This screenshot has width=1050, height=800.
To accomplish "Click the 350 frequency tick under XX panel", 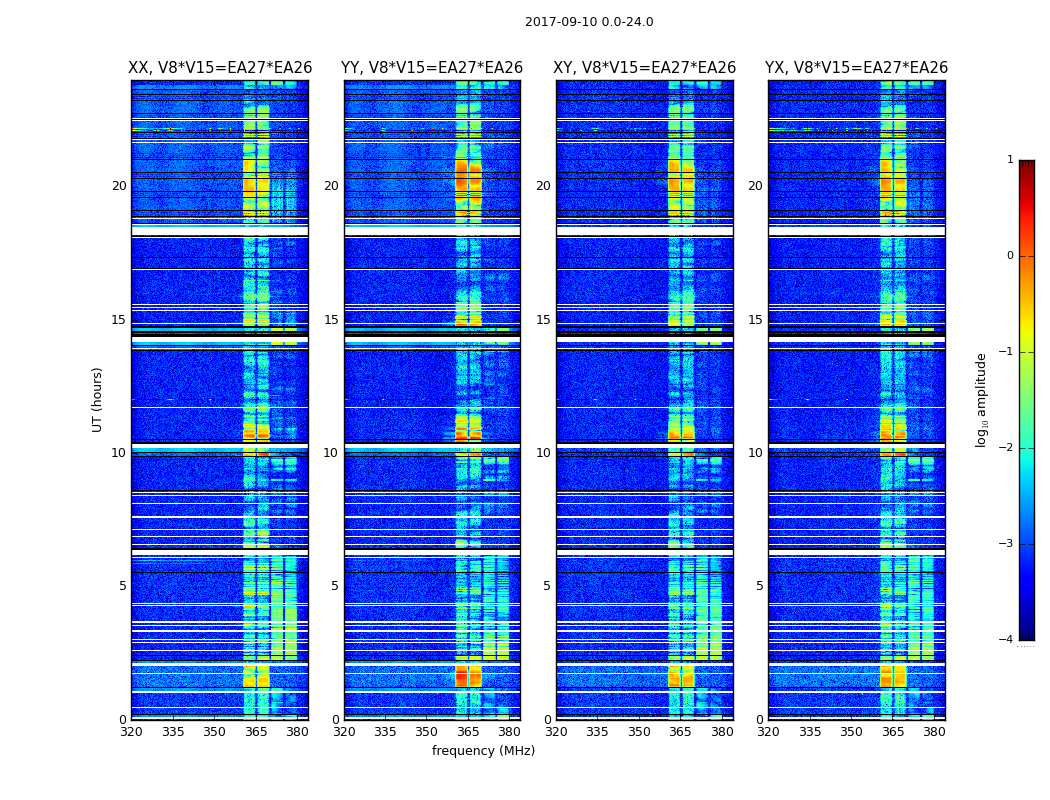I will click(x=214, y=732).
